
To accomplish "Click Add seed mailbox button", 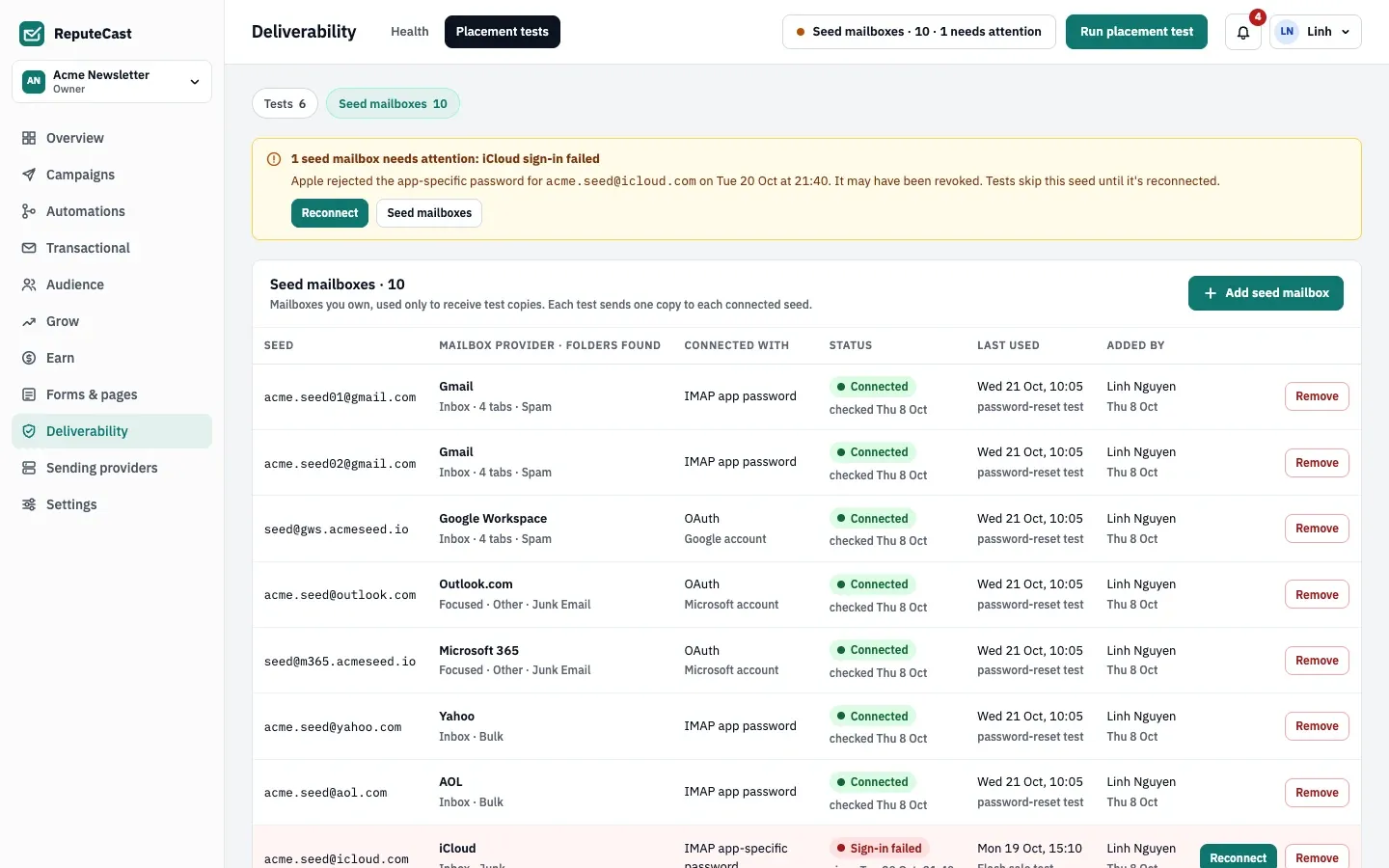I will (1266, 293).
